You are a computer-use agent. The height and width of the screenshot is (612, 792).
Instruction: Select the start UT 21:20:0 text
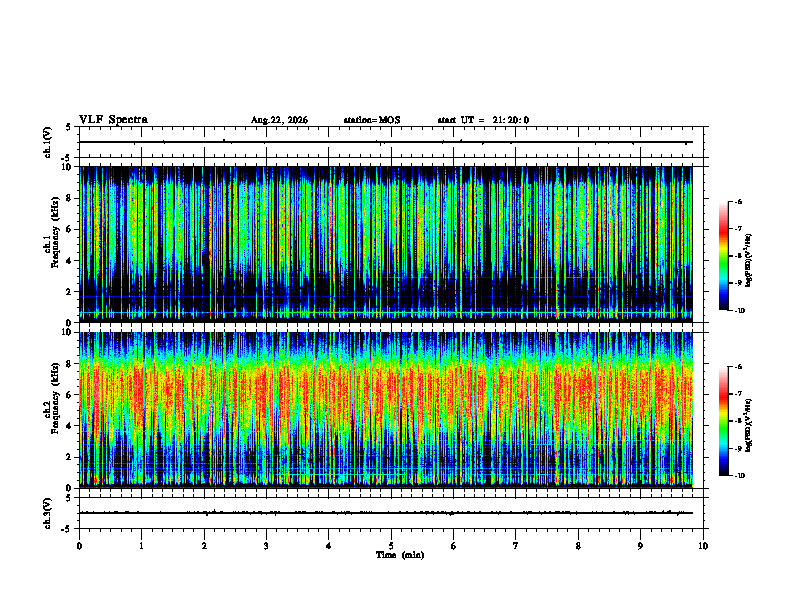click(x=483, y=120)
